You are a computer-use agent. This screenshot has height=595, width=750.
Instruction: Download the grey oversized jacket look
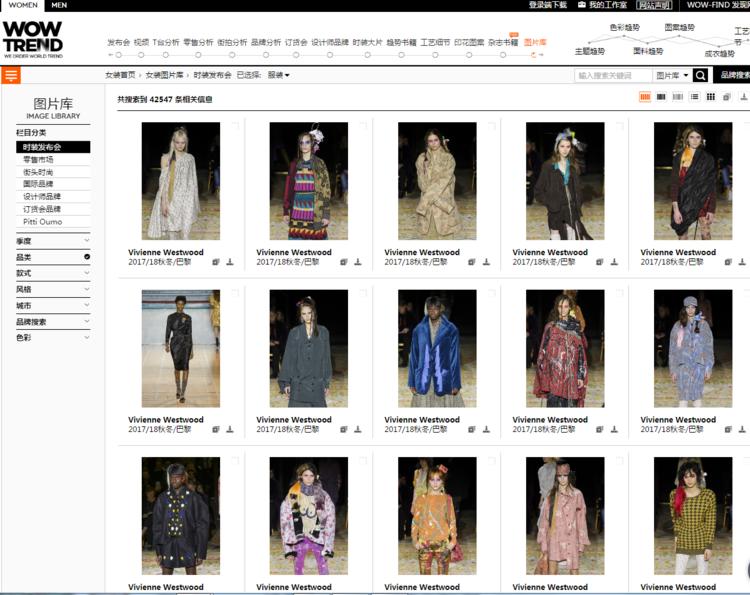point(358,429)
